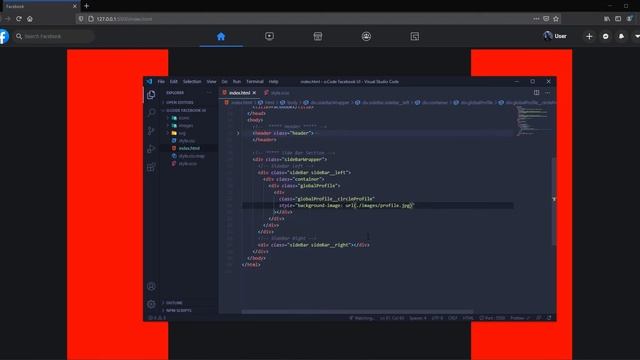Viewport: 640px width, 360px height.
Task: Click the Port 5500 Live Server button
Action: click(x=492, y=318)
